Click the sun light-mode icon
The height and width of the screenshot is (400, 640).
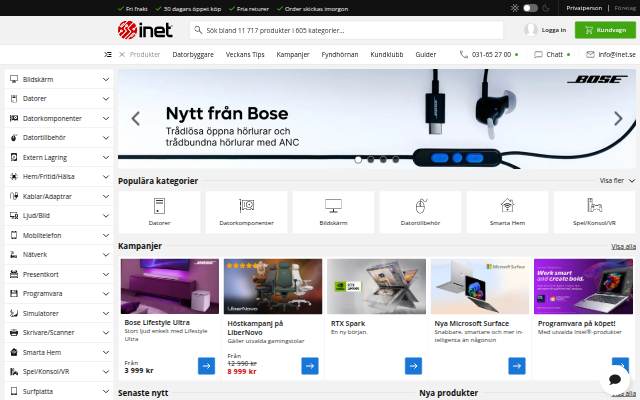tap(515, 8)
